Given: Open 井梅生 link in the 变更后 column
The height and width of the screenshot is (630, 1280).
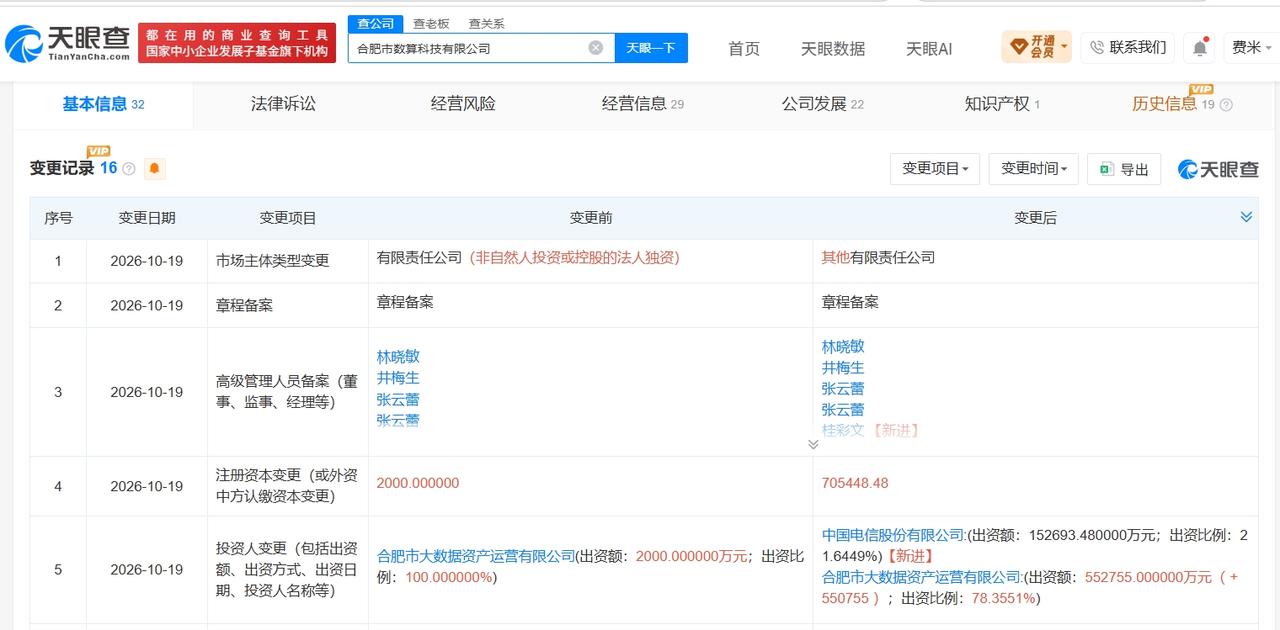Looking at the screenshot, I should (843, 367).
